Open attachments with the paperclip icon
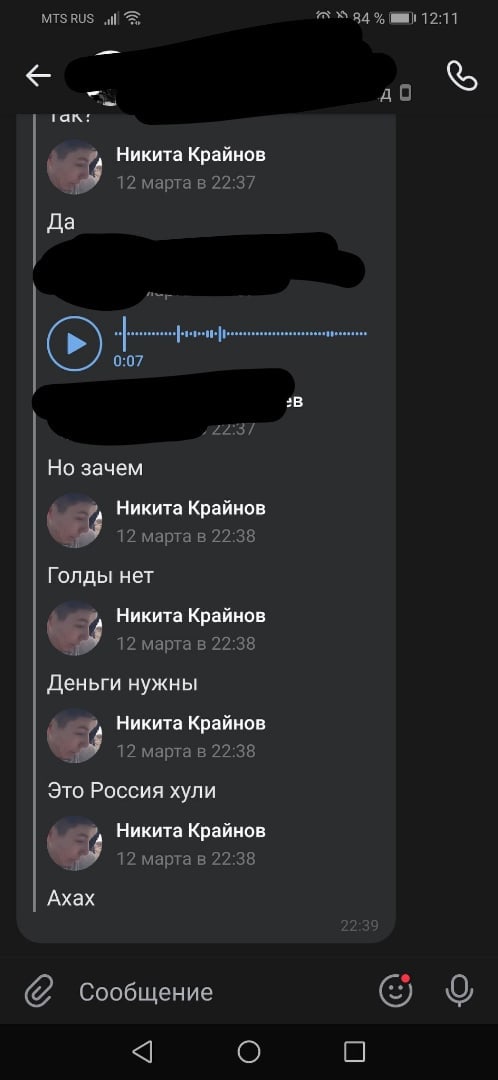This screenshot has width=498, height=1080. [x=39, y=992]
